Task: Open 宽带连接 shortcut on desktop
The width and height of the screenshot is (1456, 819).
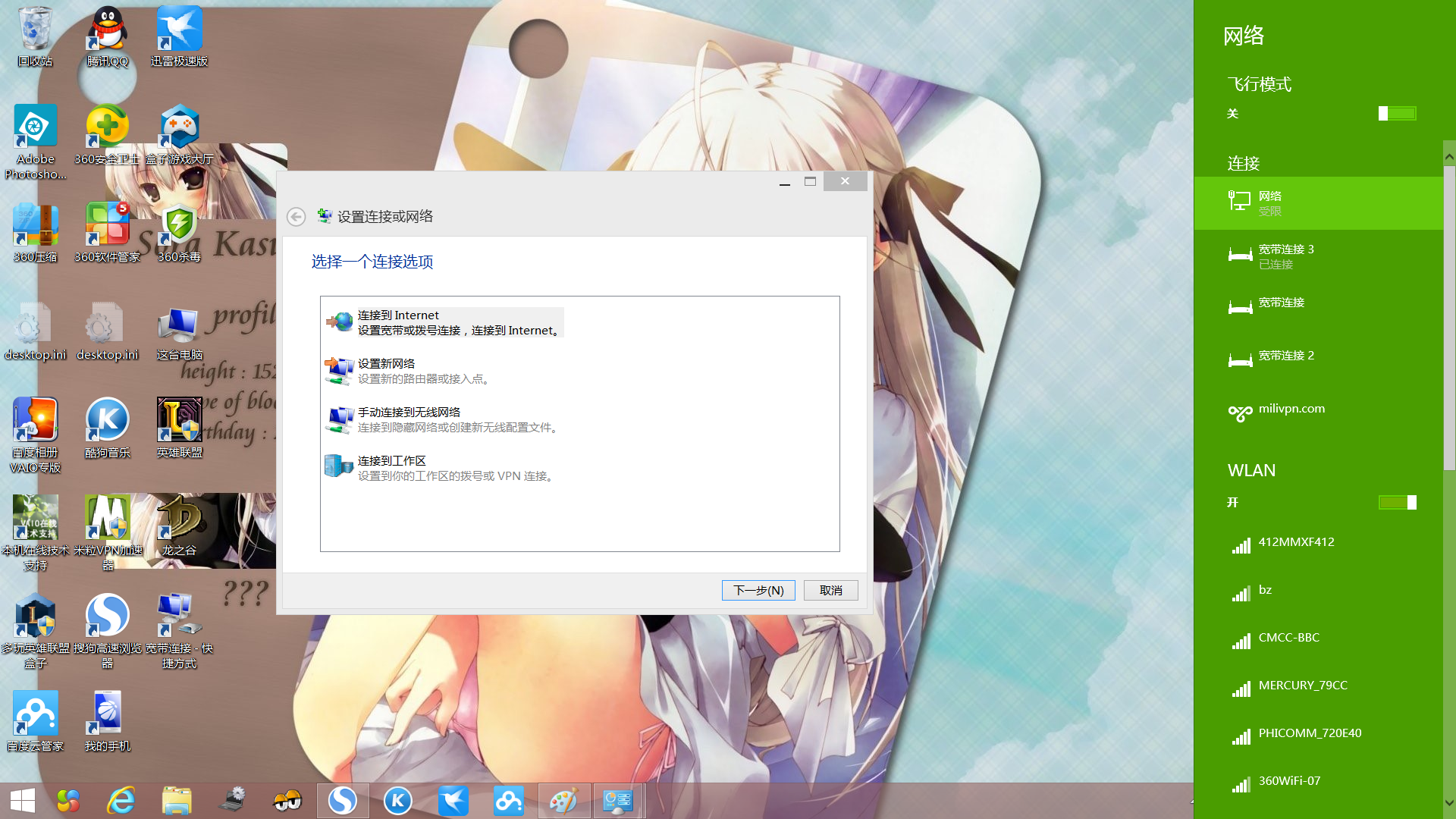Action: pos(179,631)
